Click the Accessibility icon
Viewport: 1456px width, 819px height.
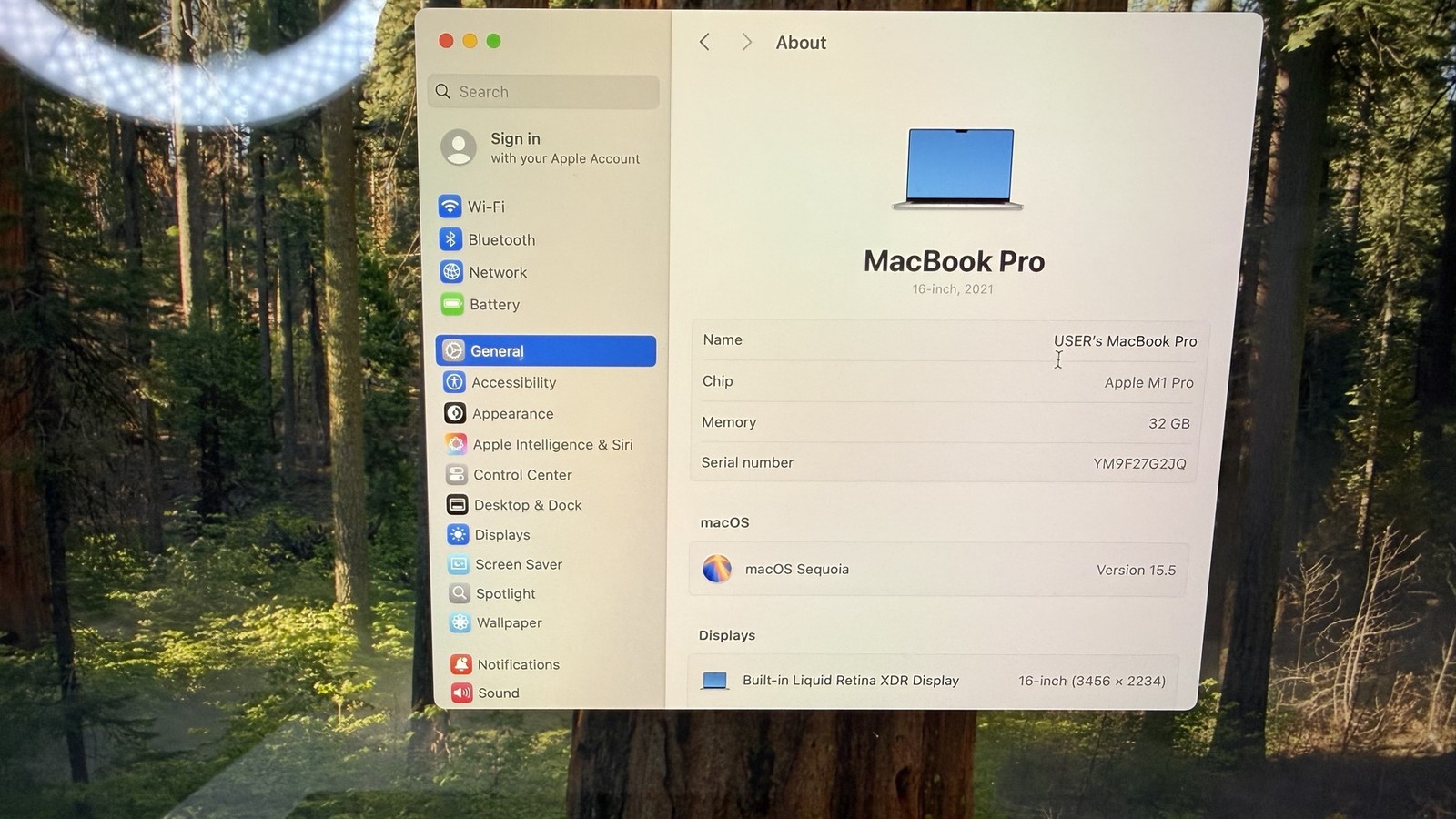[455, 382]
